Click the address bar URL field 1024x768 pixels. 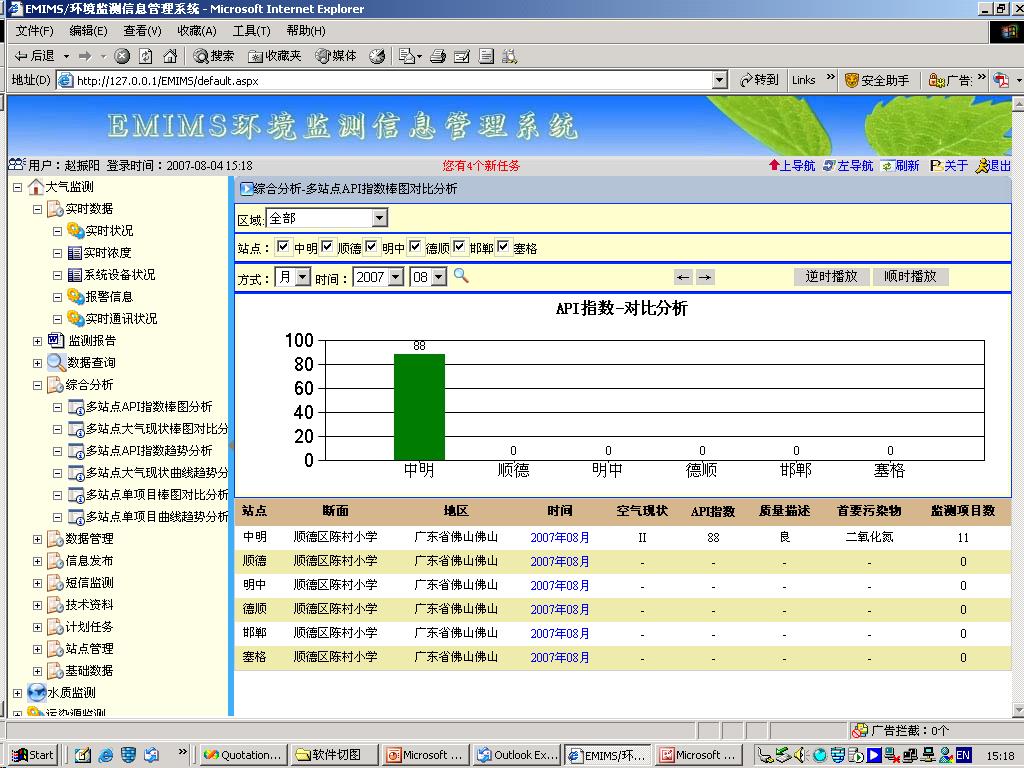392,80
